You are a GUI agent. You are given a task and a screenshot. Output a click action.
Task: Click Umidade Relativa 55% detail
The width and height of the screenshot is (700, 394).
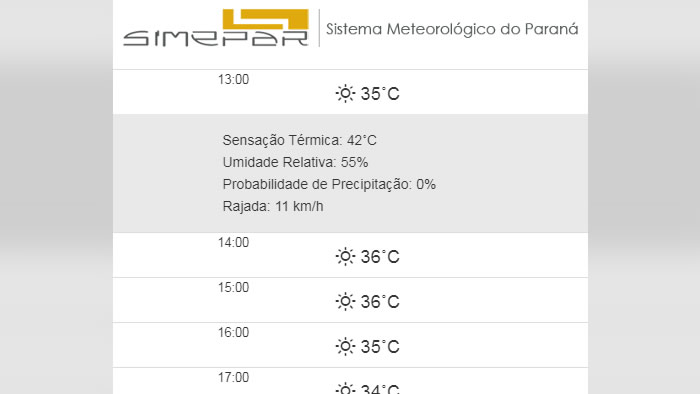(296, 162)
